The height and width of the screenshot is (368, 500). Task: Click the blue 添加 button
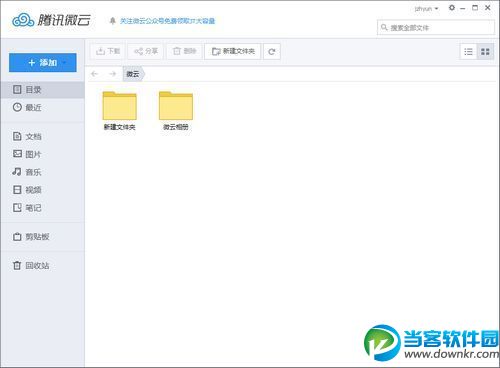click(43, 62)
